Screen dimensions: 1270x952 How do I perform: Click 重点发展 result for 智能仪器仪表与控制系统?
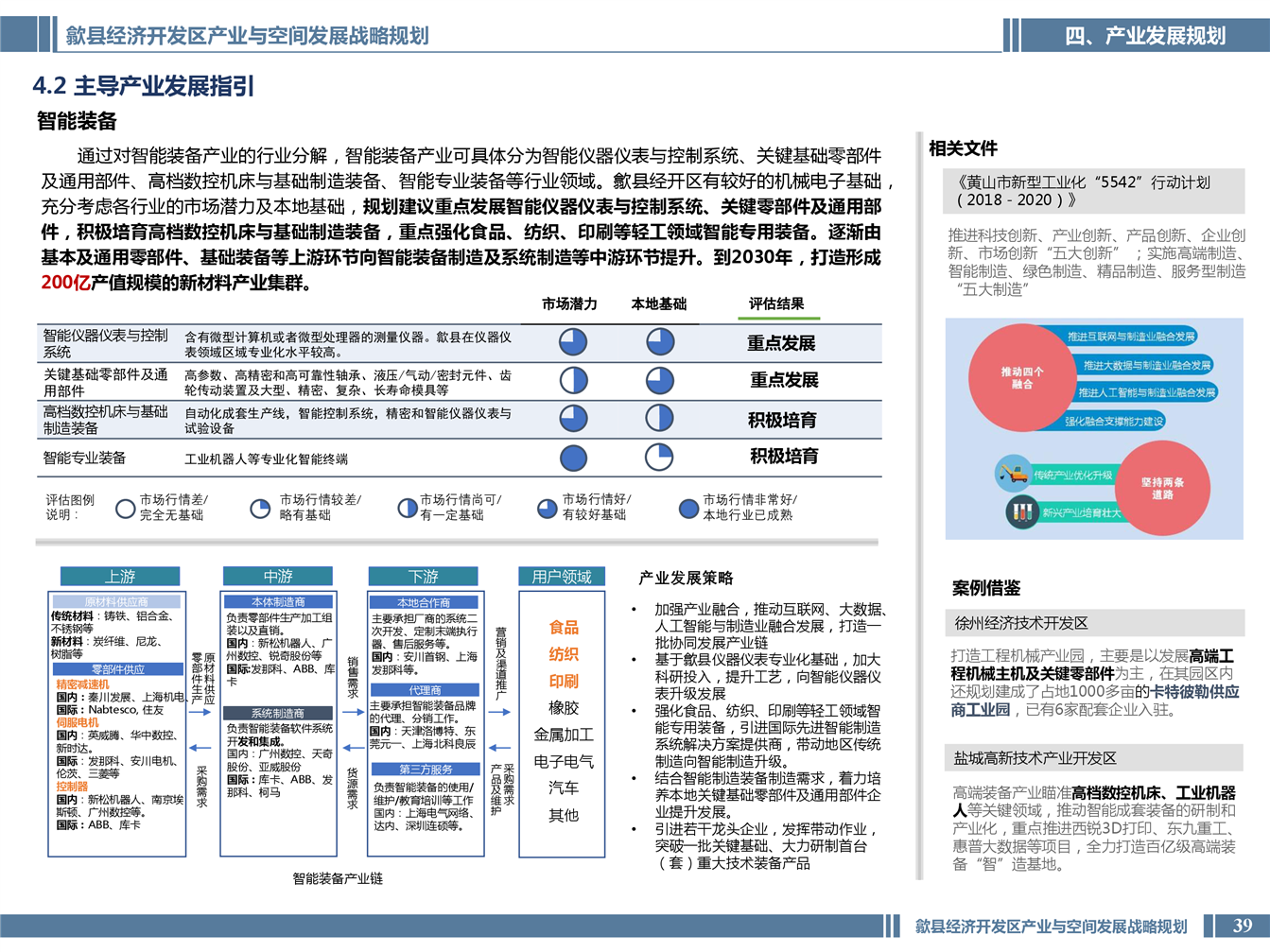pos(781,343)
